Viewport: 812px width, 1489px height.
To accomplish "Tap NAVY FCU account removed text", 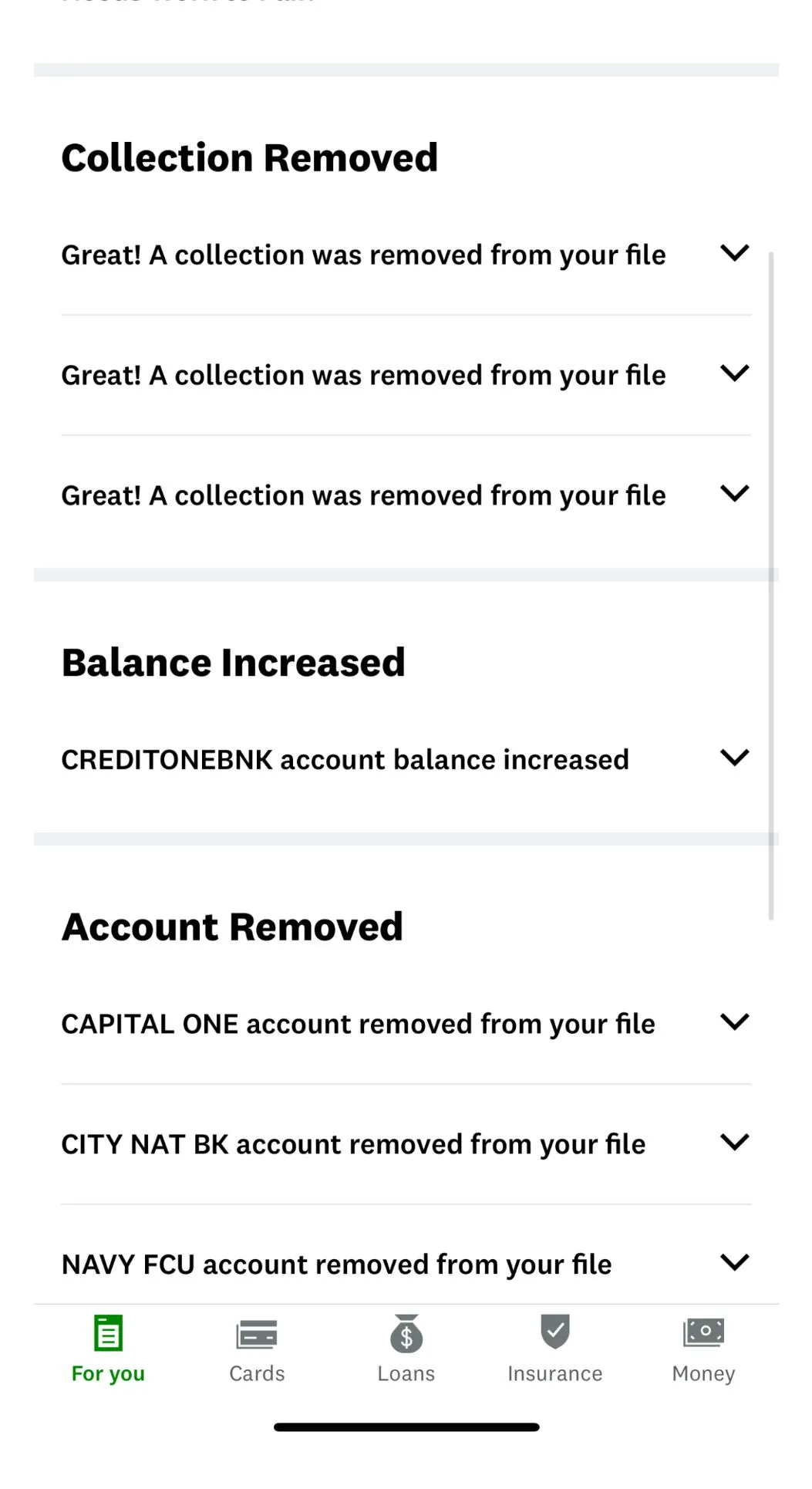I will [336, 1265].
